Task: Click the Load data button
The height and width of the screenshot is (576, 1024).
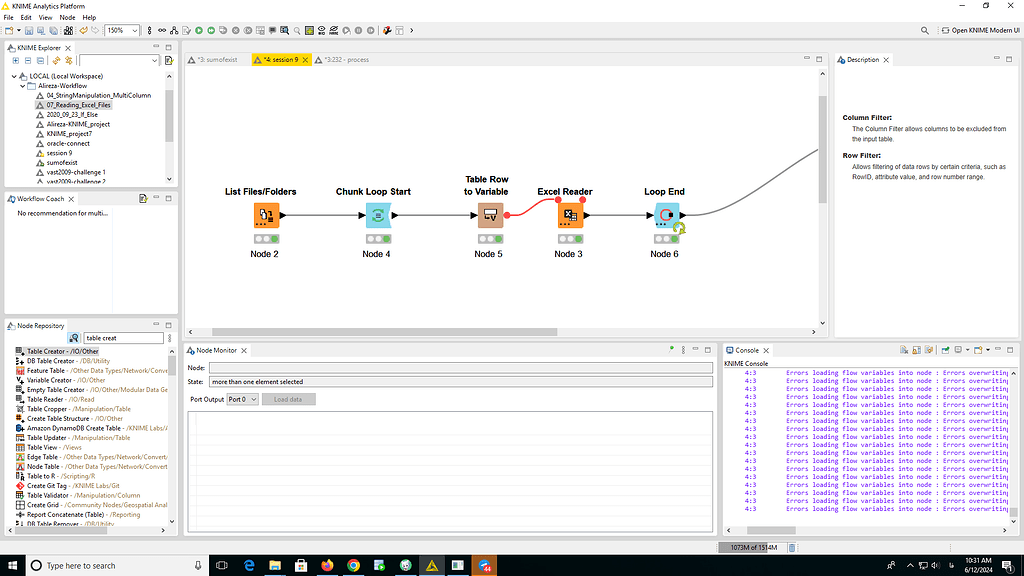Action: coord(287,401)
